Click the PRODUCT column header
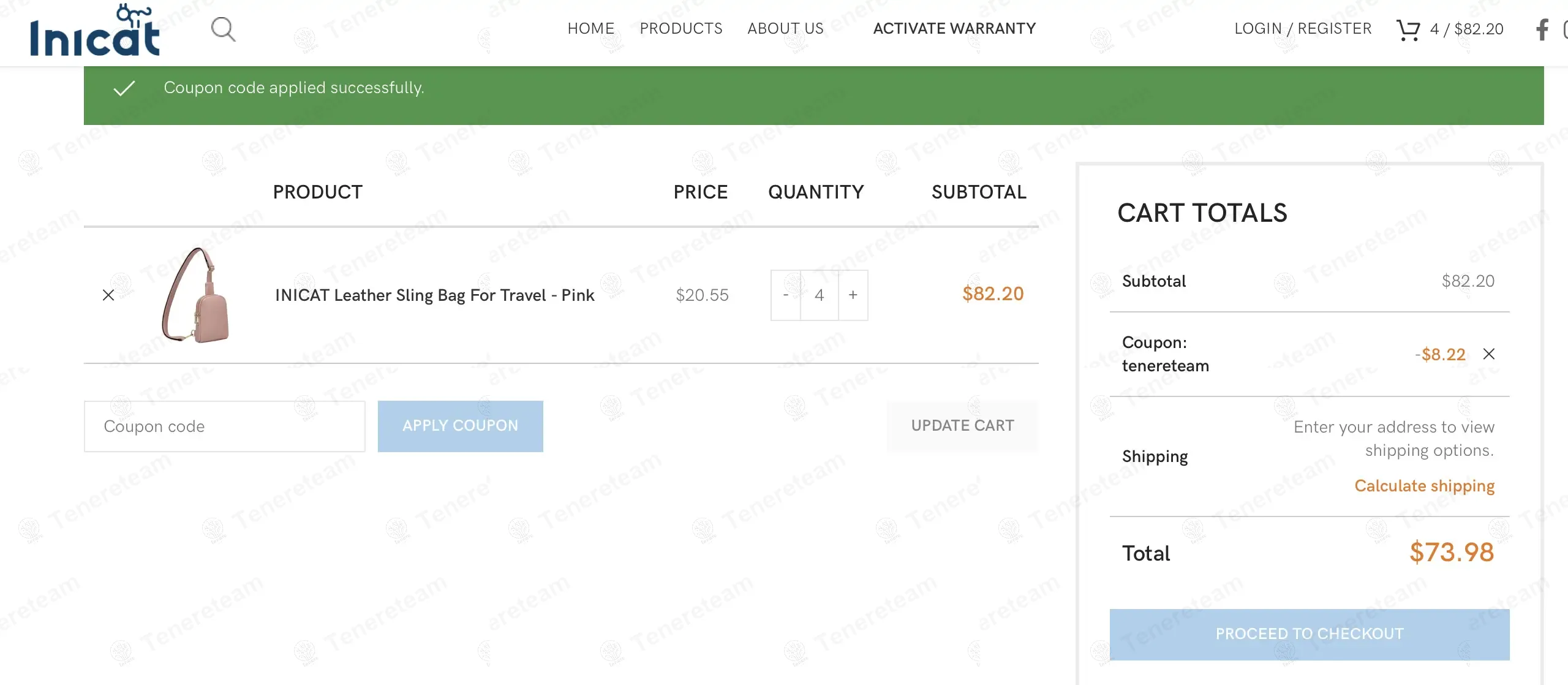The height and width of the screenshot is (685, 1568). [x=318, y=192]
